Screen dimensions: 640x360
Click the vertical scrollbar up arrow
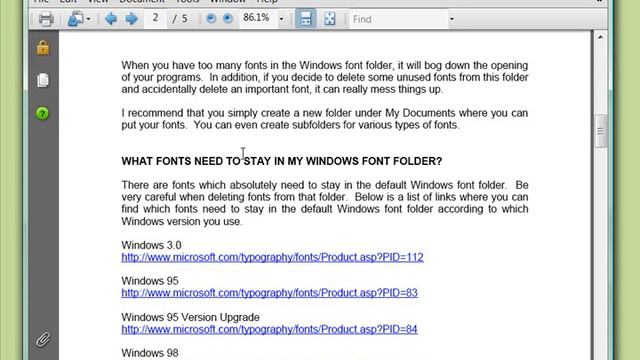pyautogui.click(x=600, y=37)
